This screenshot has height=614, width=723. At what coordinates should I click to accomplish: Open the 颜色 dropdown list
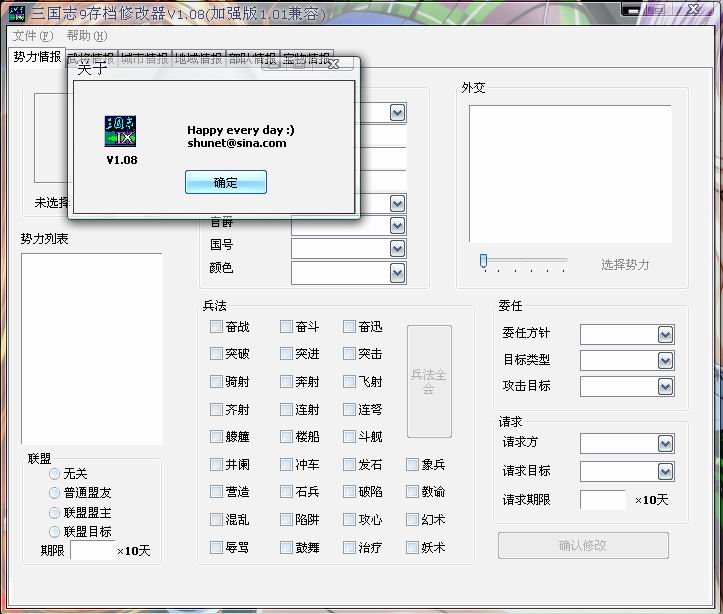tap(397, 272)
